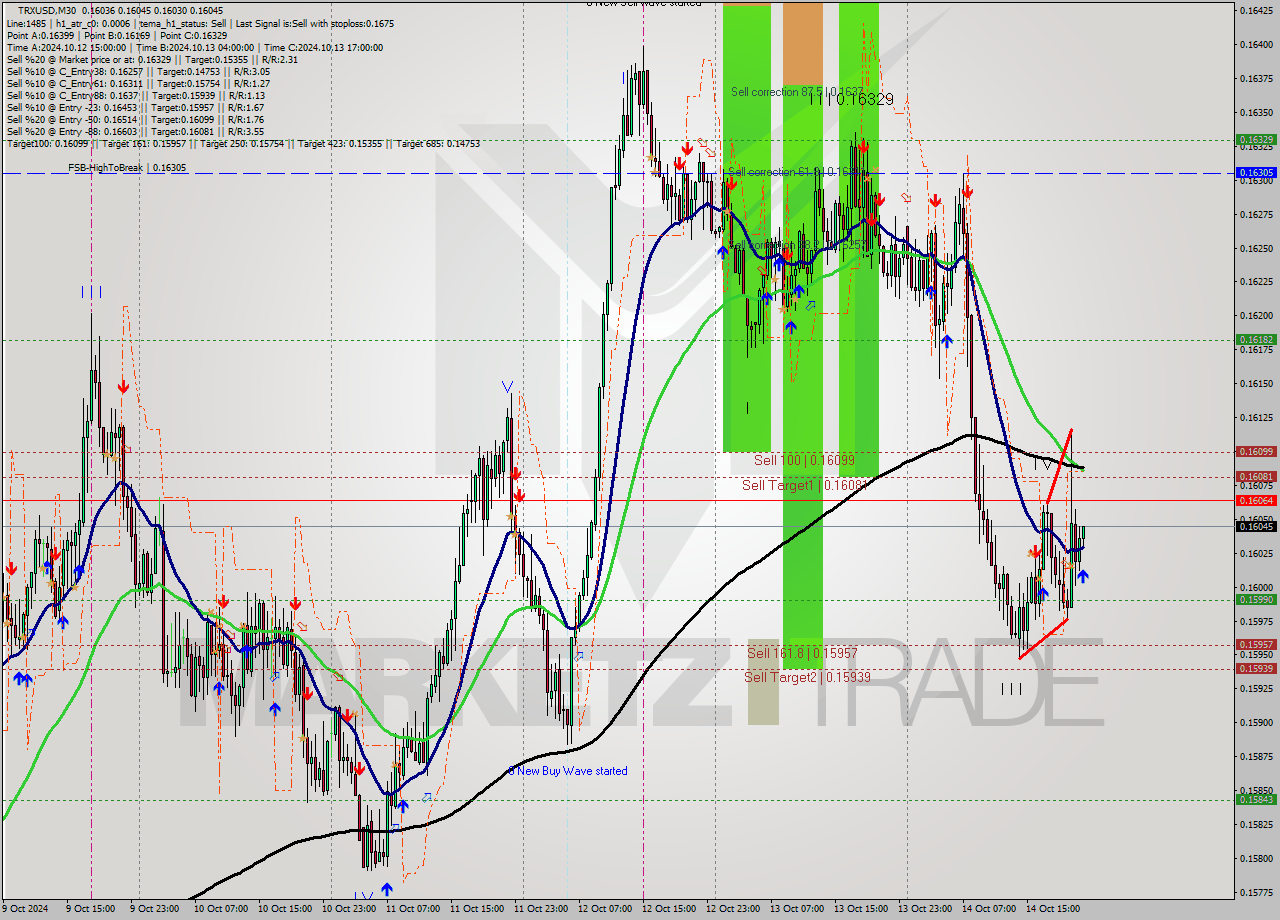The height and width of the screenshot is (920, 1280).
Task: Click the 'Sell %10 @ C_Entry61' line
Action: click(x=138, y=83)
